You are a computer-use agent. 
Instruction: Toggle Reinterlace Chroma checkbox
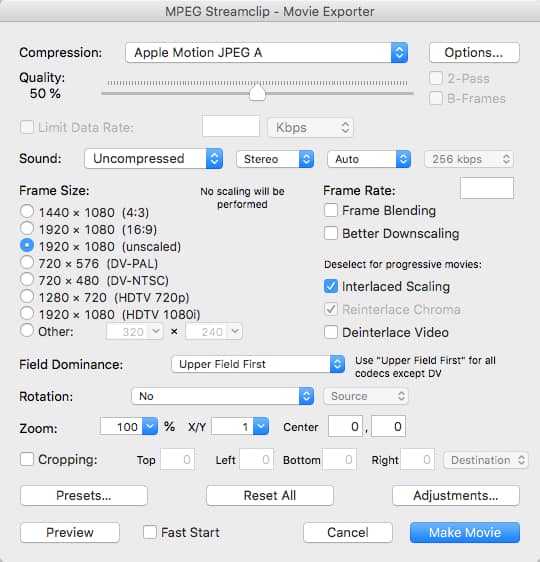coord(330,309)
